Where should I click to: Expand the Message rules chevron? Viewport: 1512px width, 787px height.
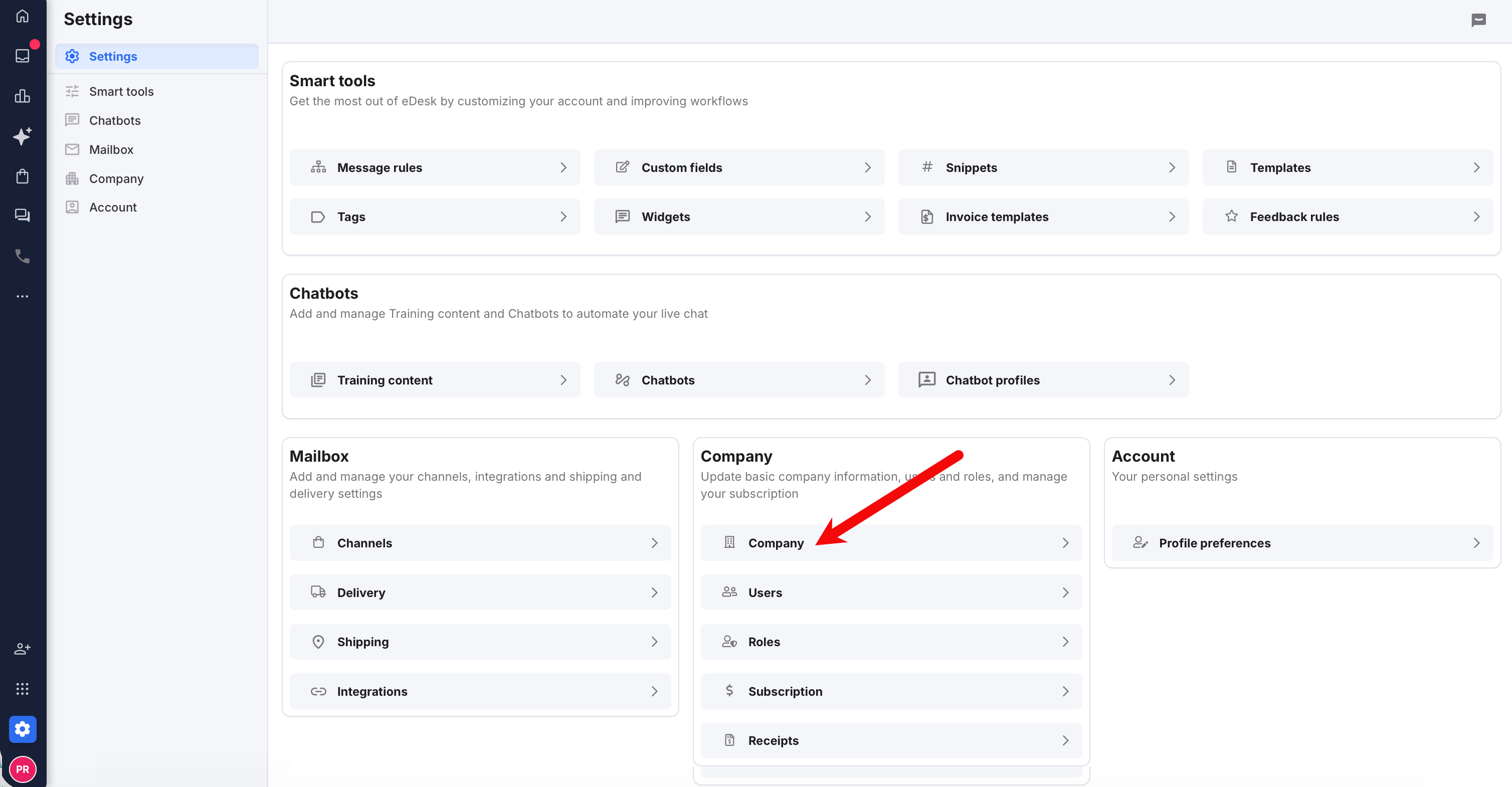point(563,168)
